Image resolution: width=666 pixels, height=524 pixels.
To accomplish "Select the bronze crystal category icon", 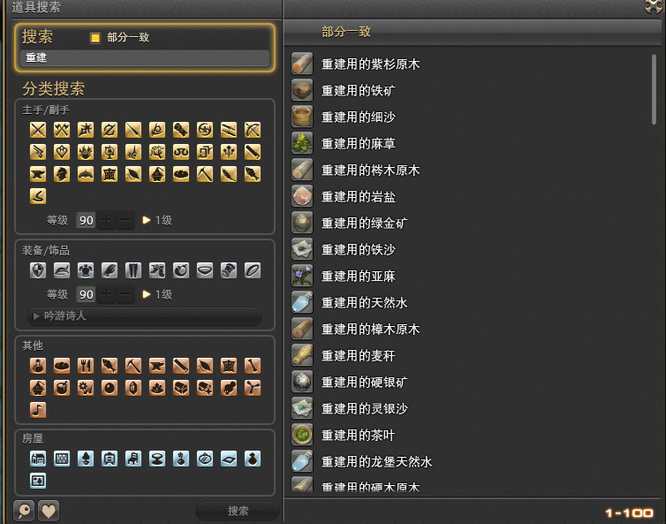I will [x=133, y=388].
